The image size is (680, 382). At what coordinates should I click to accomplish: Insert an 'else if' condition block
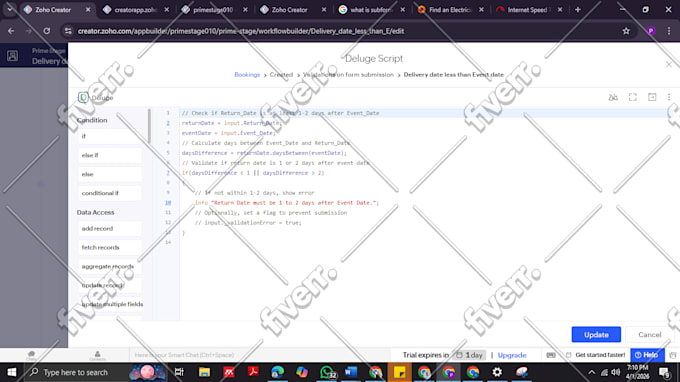(110, 155)
